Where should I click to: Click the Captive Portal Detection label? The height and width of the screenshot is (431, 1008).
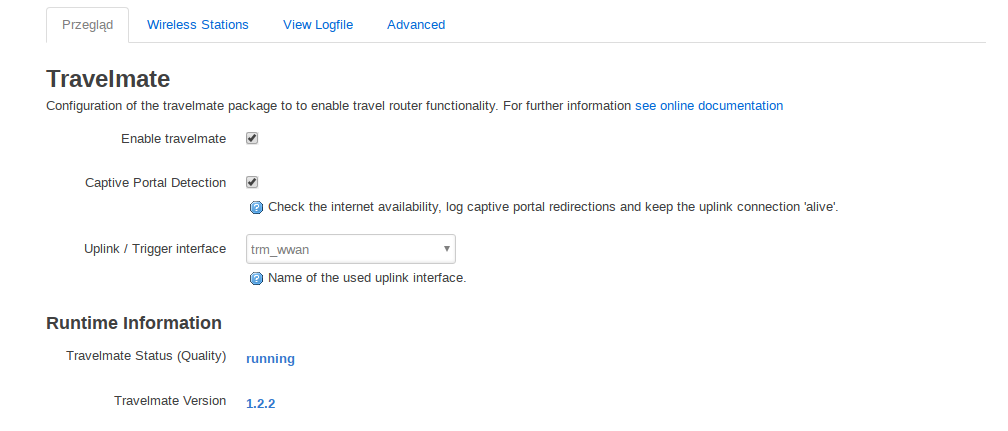coord(156,183)
